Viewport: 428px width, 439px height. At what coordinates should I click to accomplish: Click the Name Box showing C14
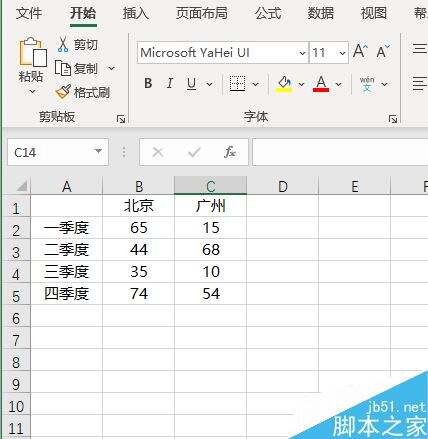[58, 152]
